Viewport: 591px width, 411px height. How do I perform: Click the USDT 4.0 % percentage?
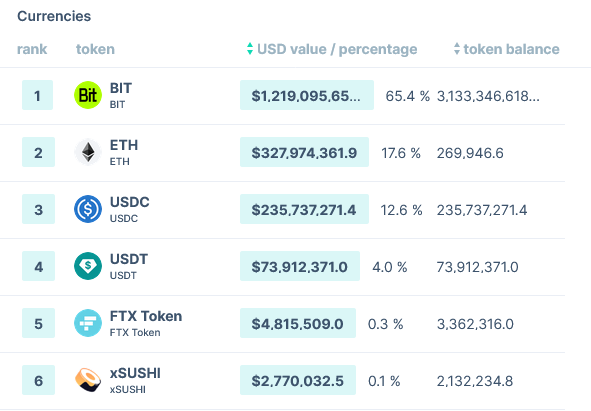pyautogui.click(x=390, y=267)
